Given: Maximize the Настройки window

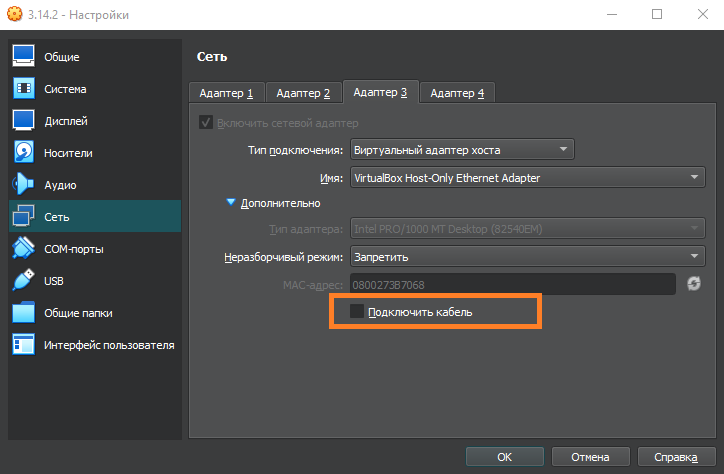Looking at the screenshot, I should pos(657,14).
